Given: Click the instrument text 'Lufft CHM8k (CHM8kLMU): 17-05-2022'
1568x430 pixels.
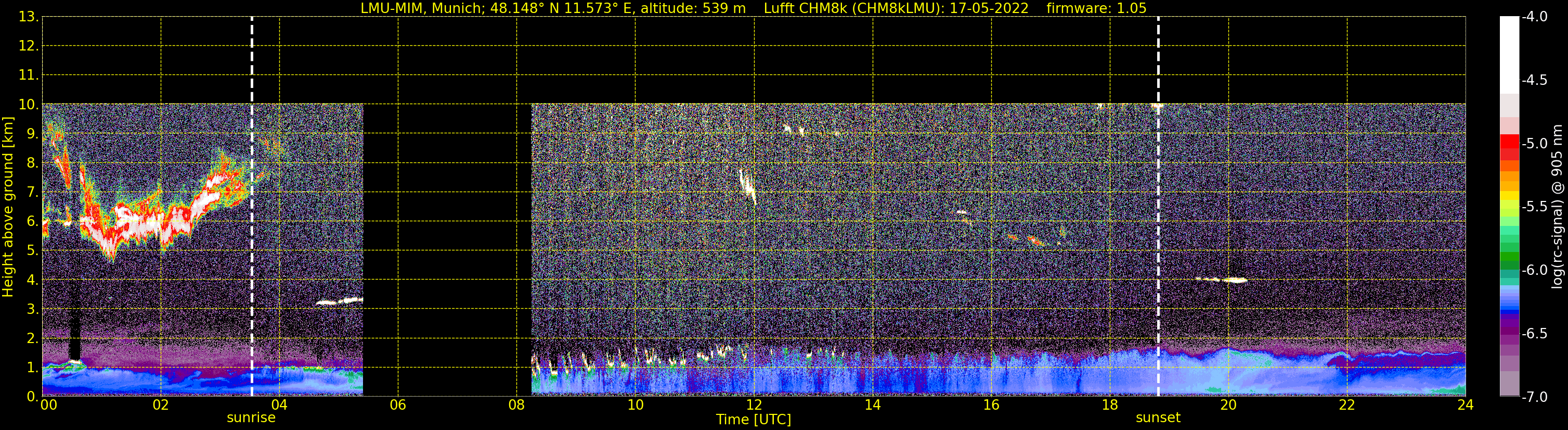Looking at the screenshot, I should pos(896,8).
